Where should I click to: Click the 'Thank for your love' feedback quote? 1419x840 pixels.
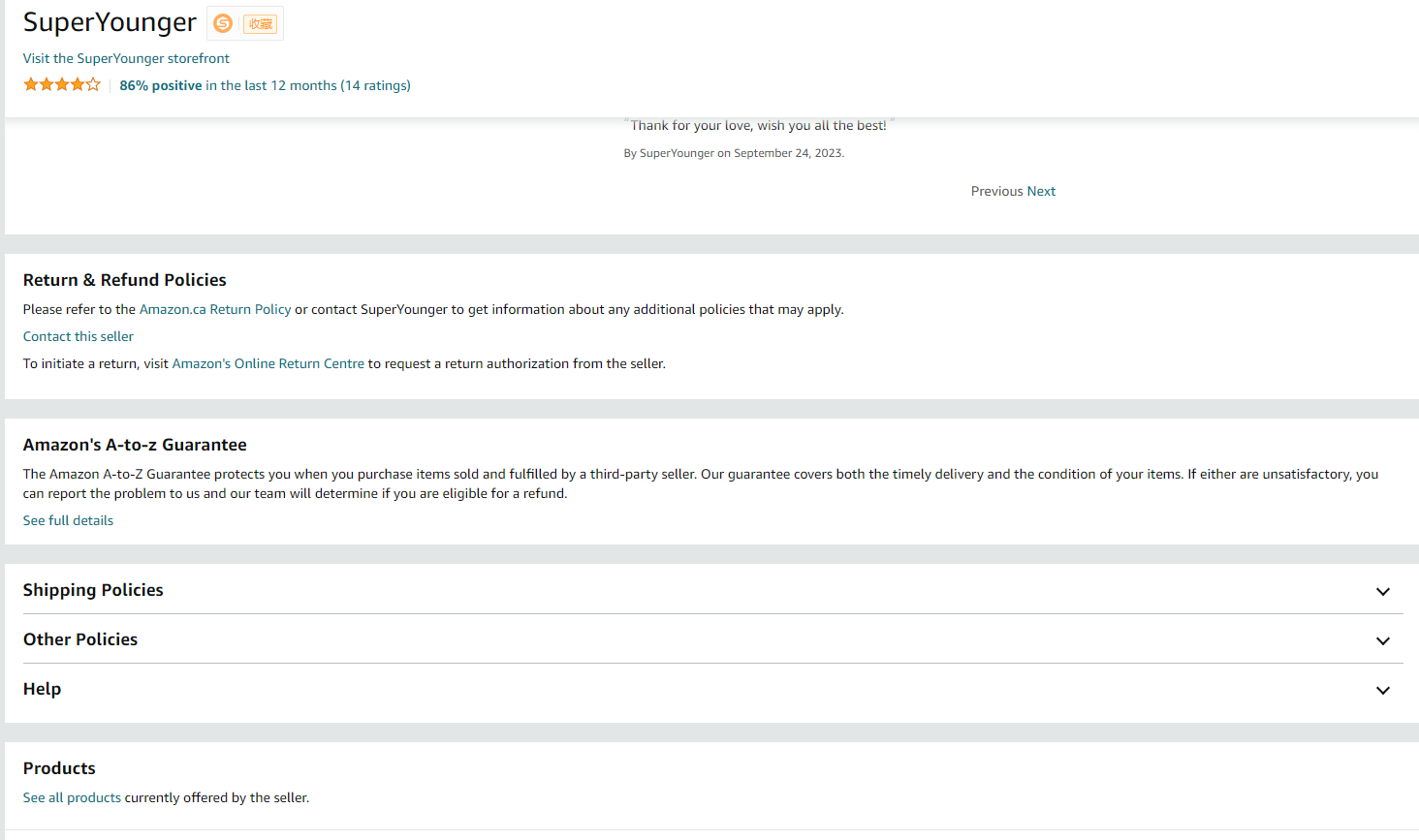point(758,126)
